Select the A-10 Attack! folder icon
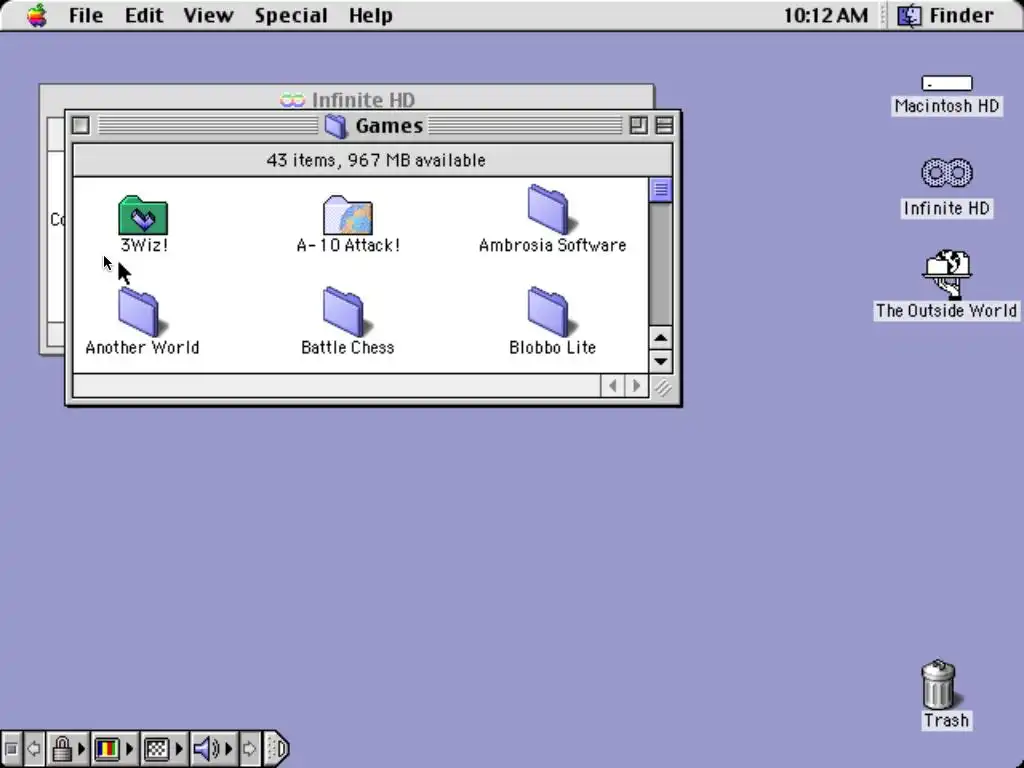Image resolution: width=1024 pixels, height=768 pixels. (347, 215)
